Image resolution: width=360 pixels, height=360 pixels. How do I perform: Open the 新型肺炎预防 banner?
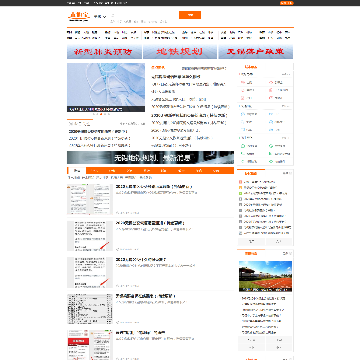click(104, 52)
